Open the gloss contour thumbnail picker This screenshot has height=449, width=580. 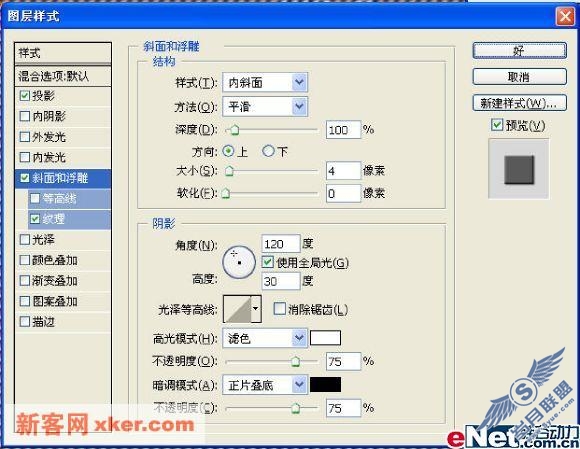click(237, 309)
